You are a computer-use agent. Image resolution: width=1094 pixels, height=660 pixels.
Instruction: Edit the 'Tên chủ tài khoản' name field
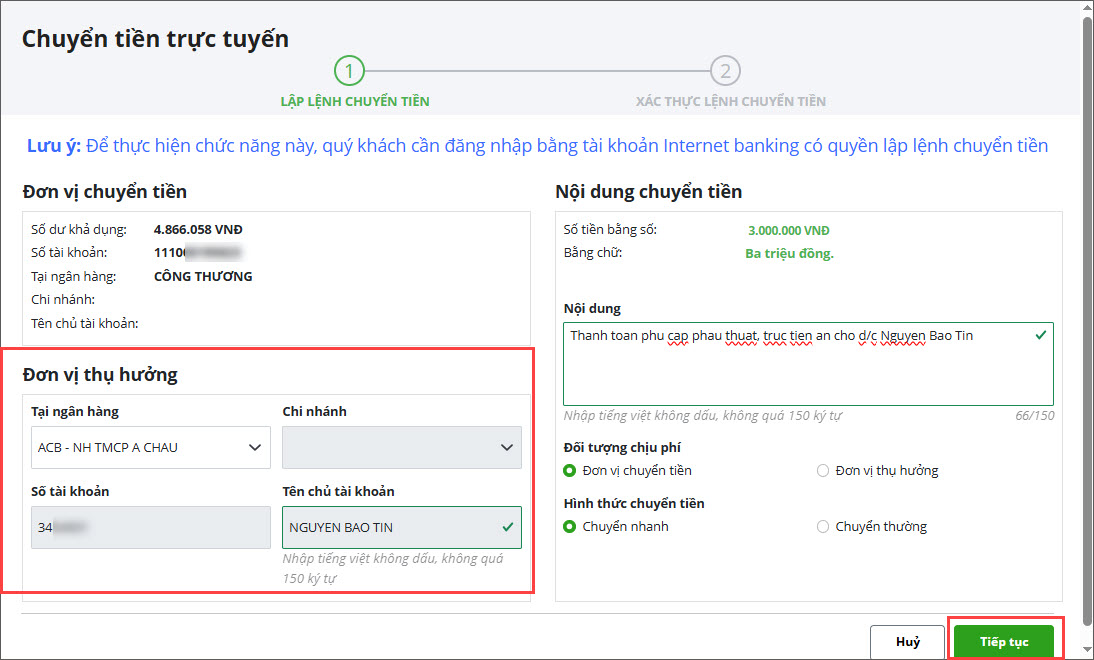tap(390, 527)
